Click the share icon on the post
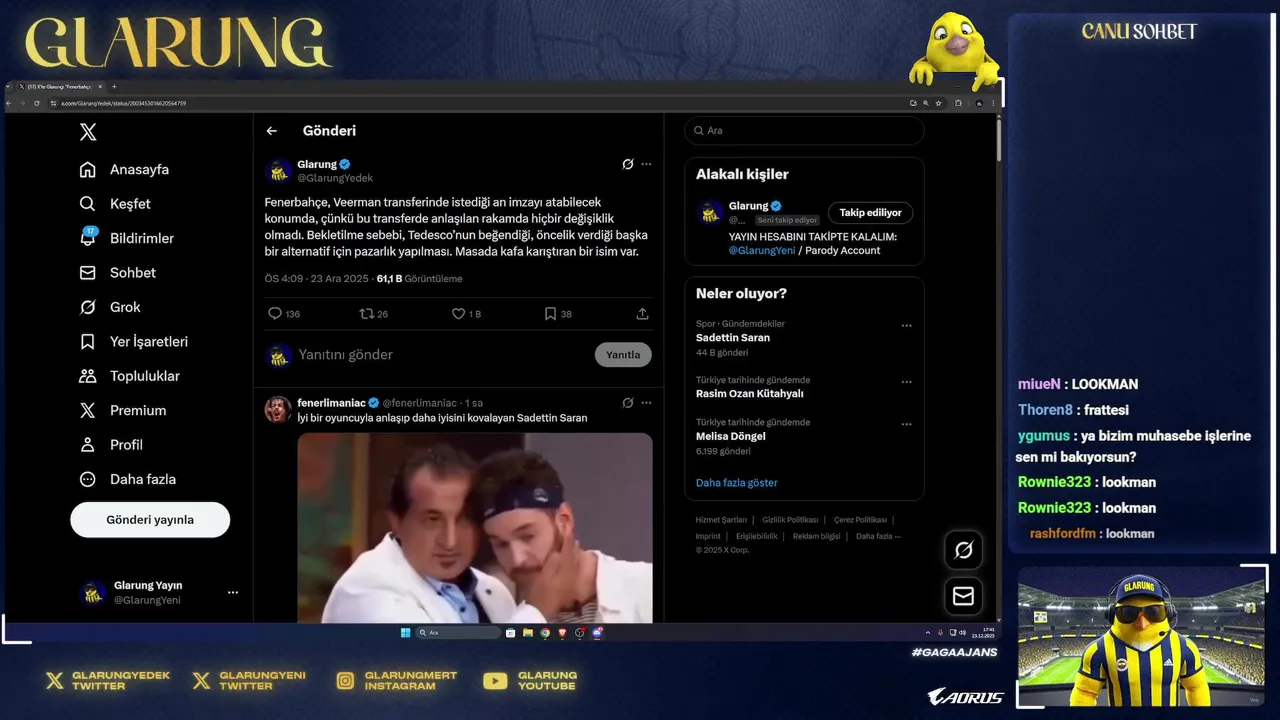Viewport: 1280px width, 720px height. click(x=642, y=314)
